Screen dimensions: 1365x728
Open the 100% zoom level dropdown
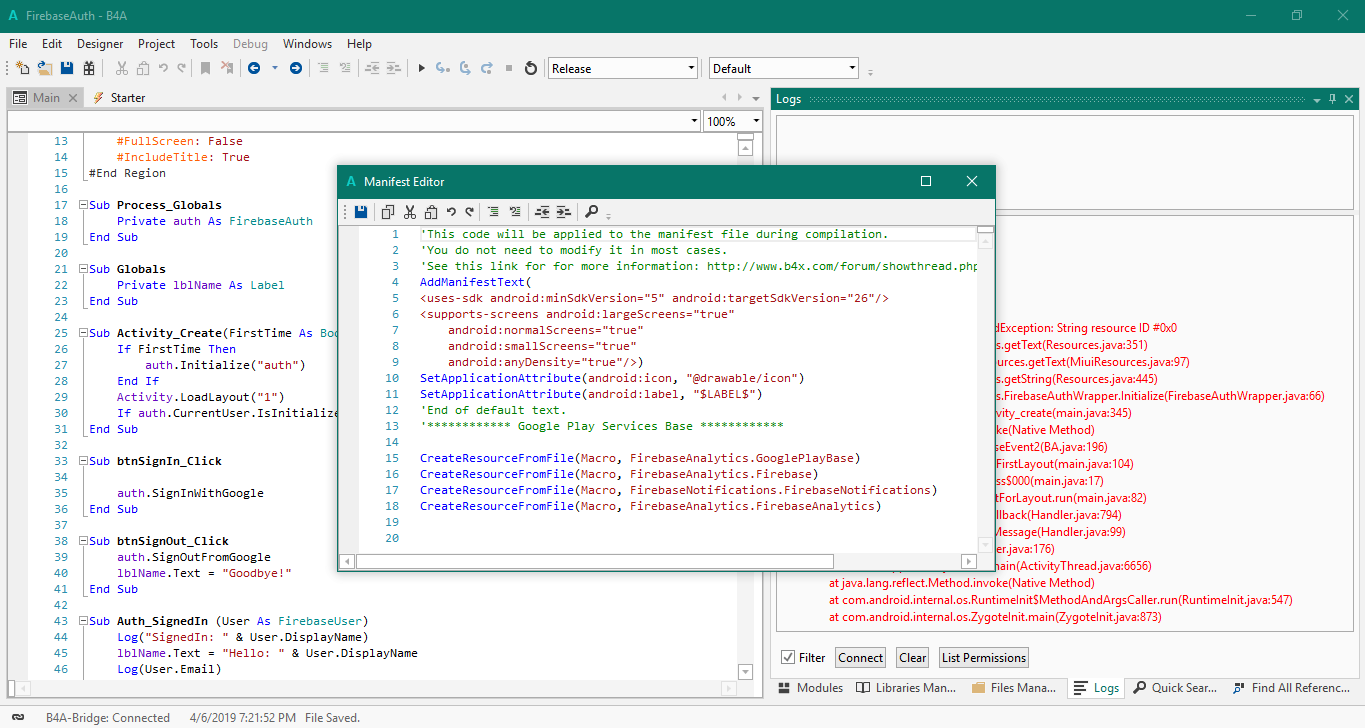(733, 121)
